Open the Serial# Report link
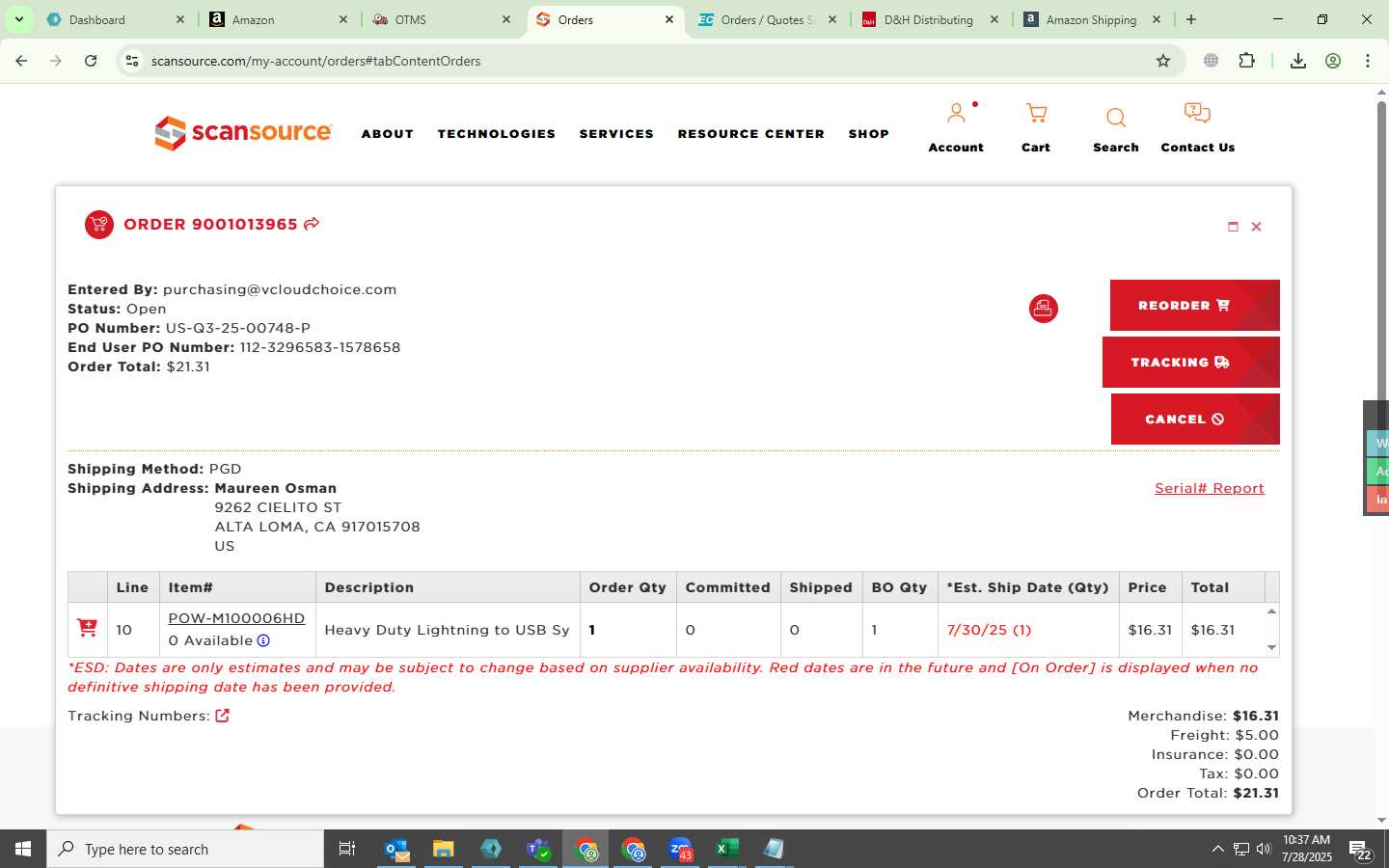The height and width of the screenshot is (868, 1389). 1210,488
